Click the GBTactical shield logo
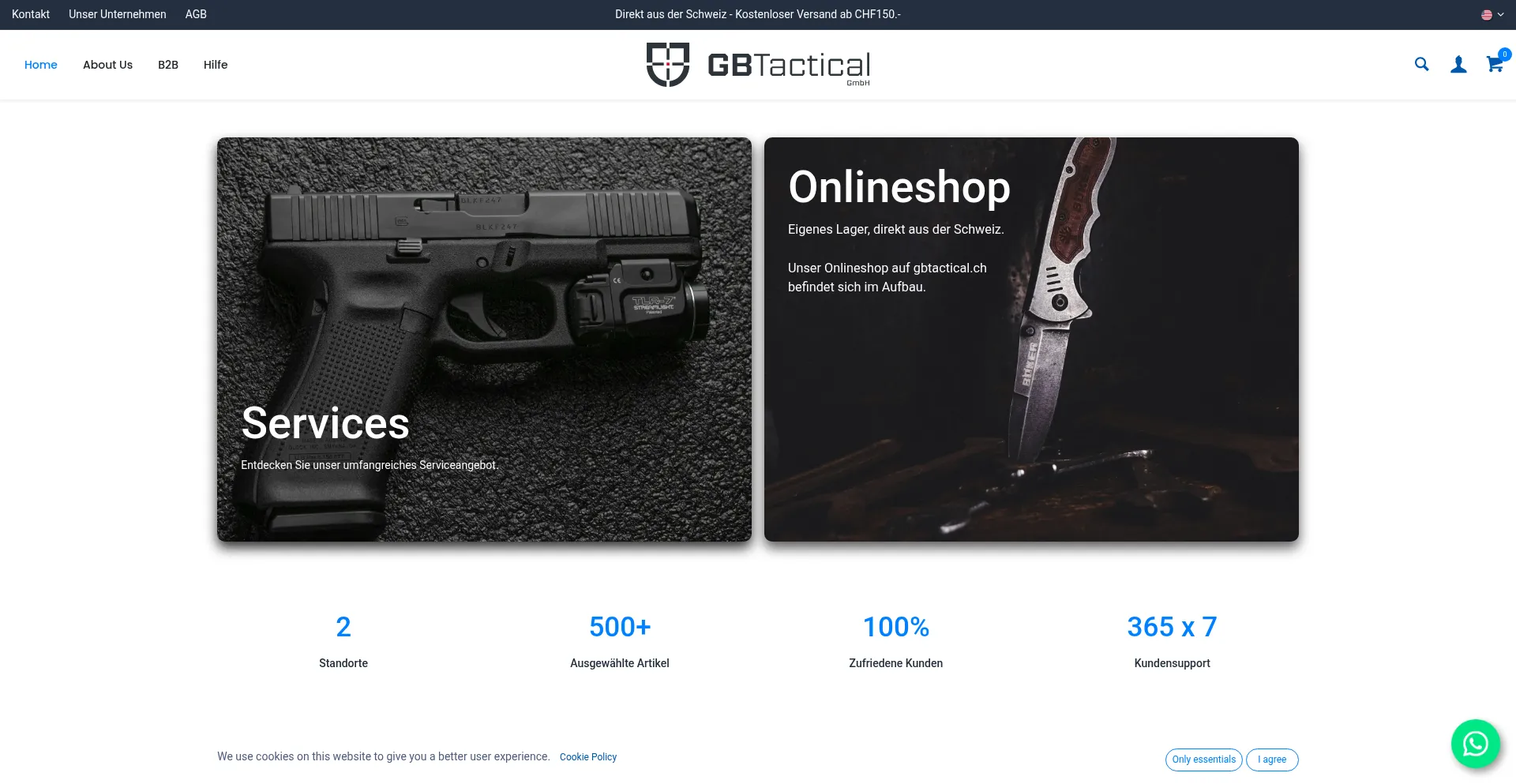The height and width of the screenshot is (784, 1516). (x=668, y=65)
